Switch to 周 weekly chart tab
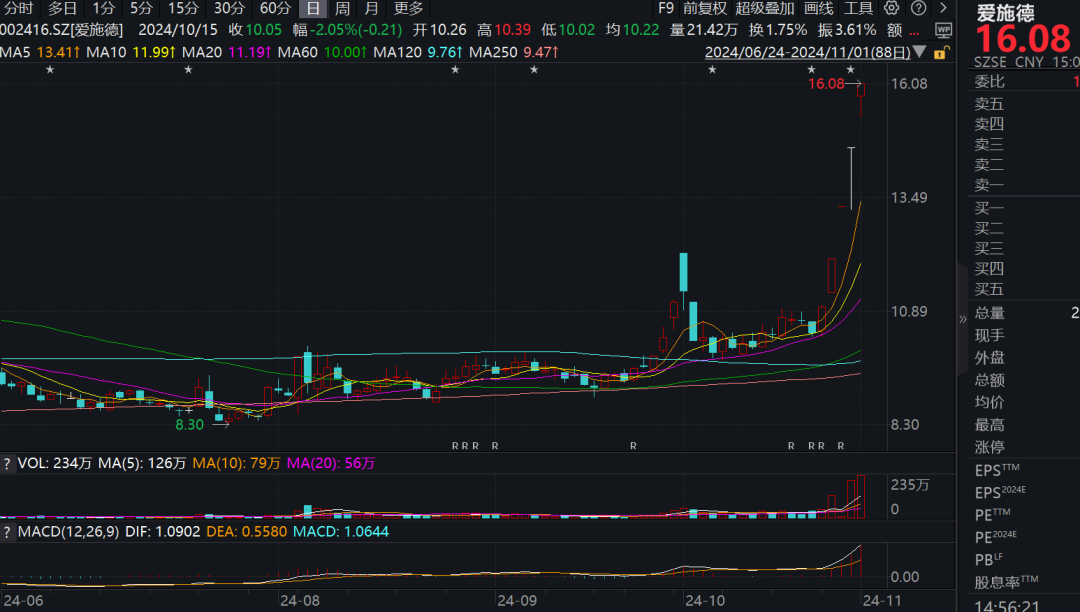Image resolution: width=1080 pixels, height=612 pixels. 342,8
